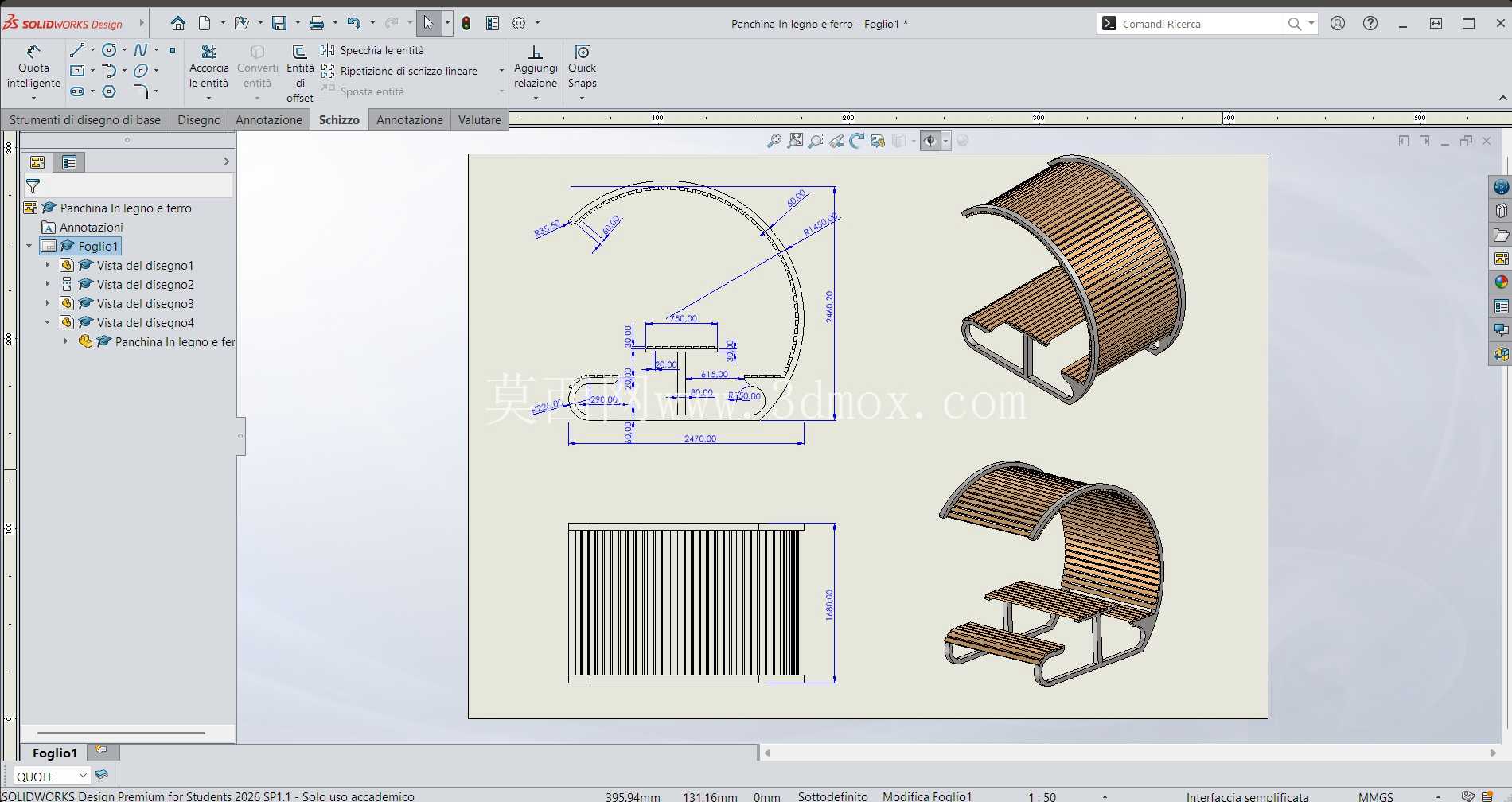The width and height of the screenshot is (1512, 802).
Task: Open the file properties list icon
Action: [x=493, y=23]
